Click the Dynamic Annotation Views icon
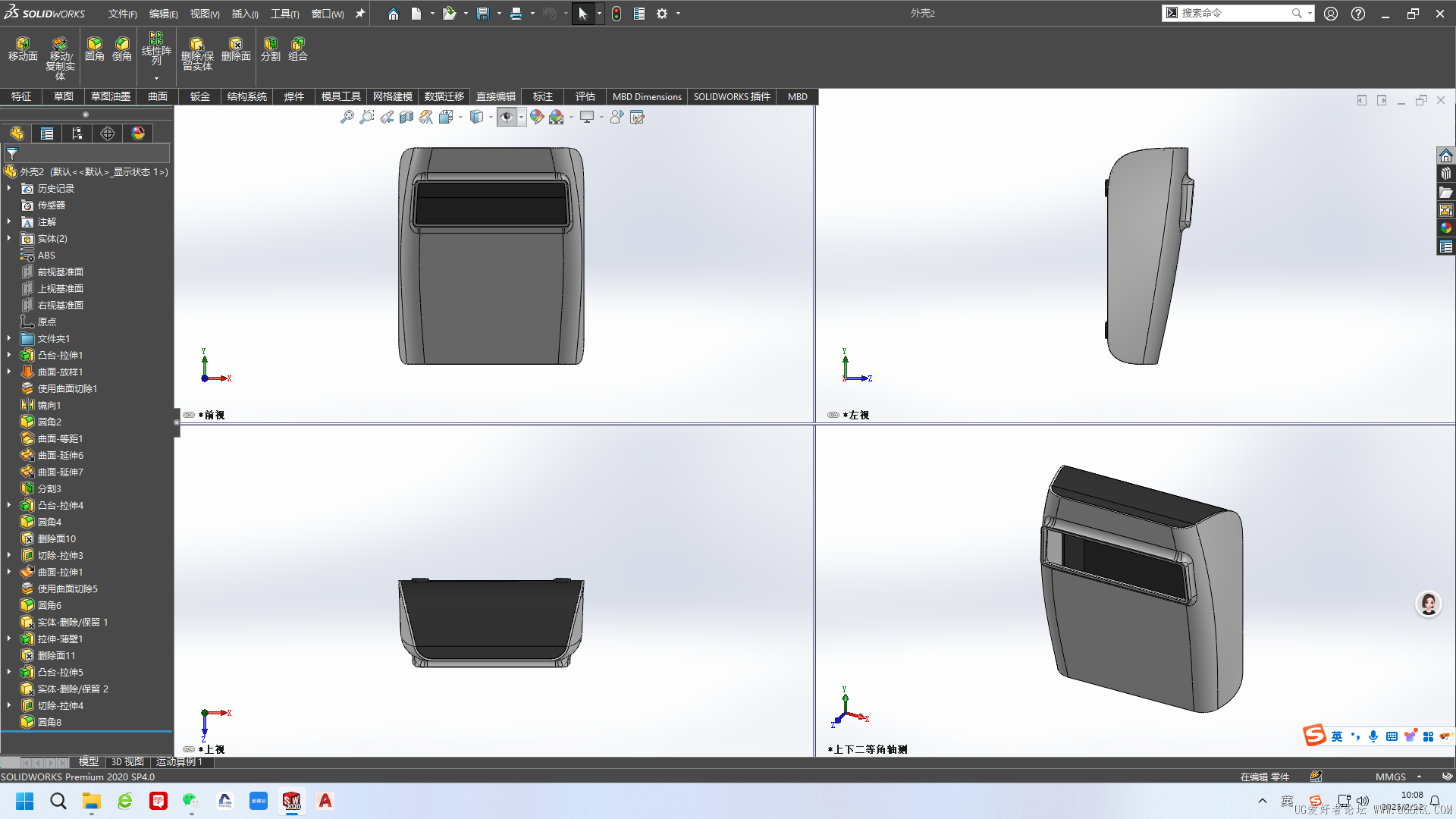The height and width of the screenshot is (819, 1456). click(x=426, y=117)
